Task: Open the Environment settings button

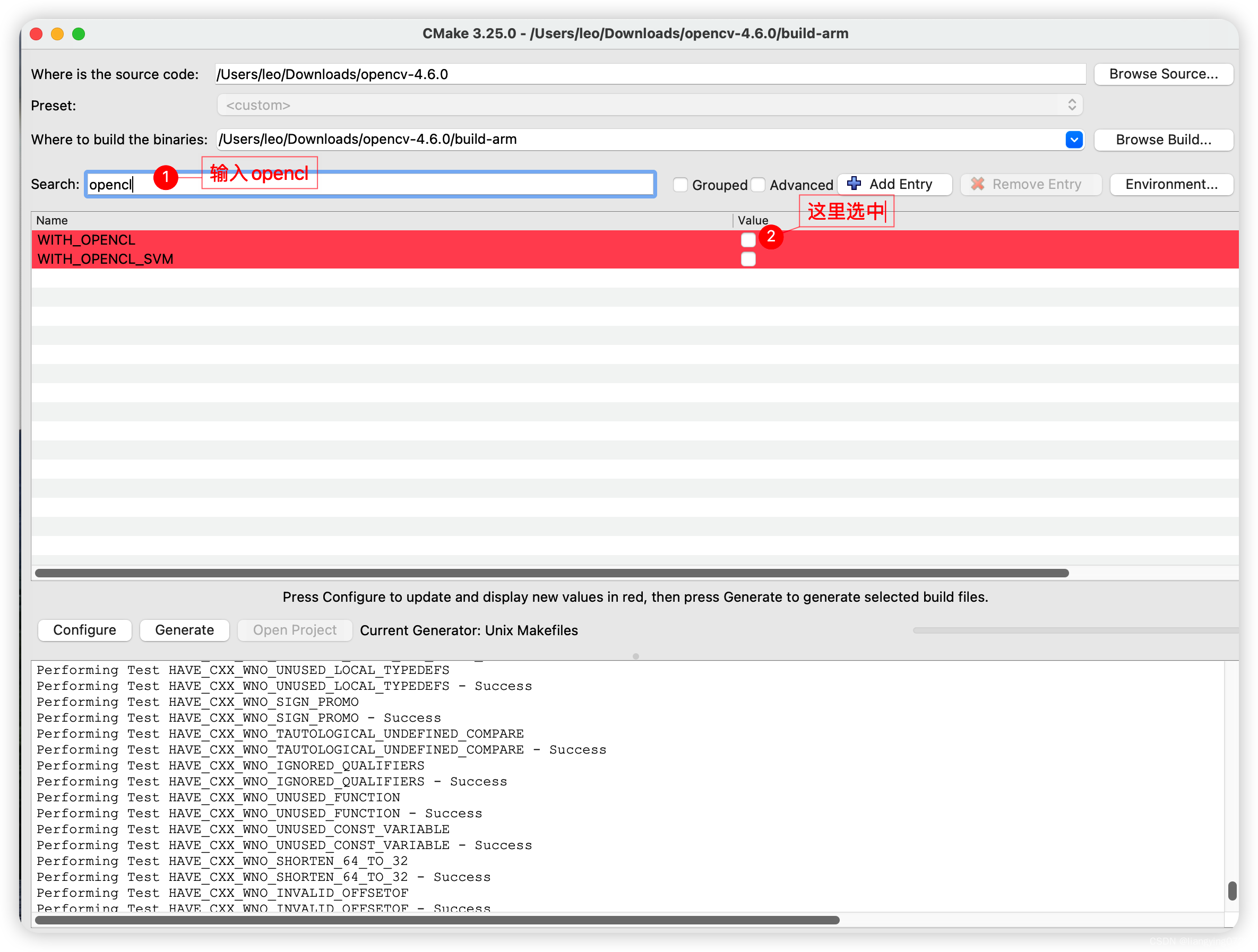Action: (1171, 184)
